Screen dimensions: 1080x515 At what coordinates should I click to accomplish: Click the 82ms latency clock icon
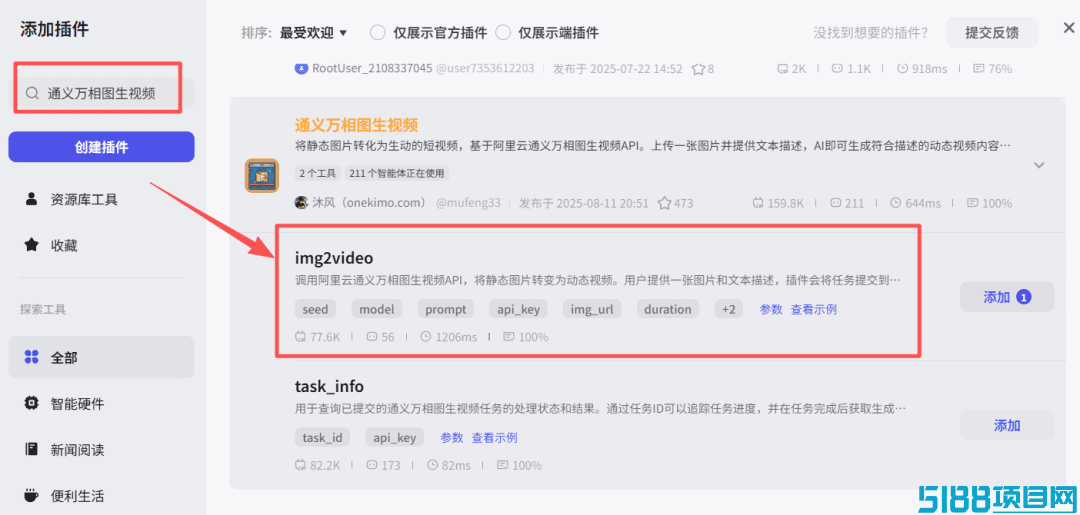point(433,465)
